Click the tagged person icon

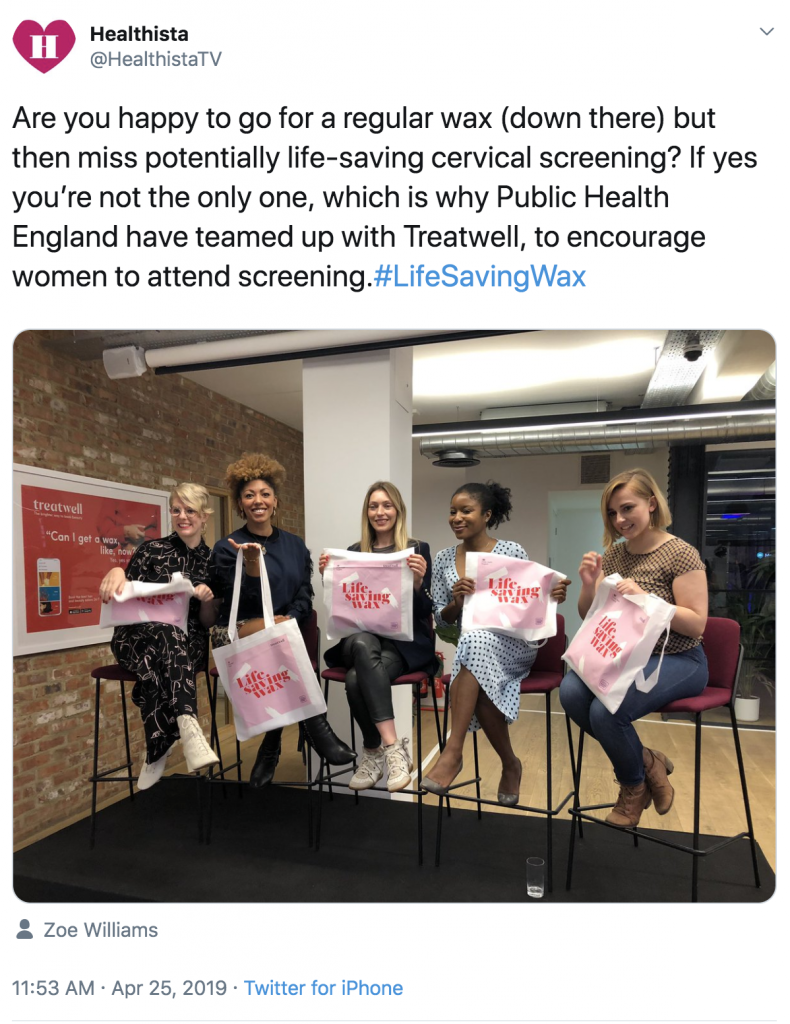[25, 929]
